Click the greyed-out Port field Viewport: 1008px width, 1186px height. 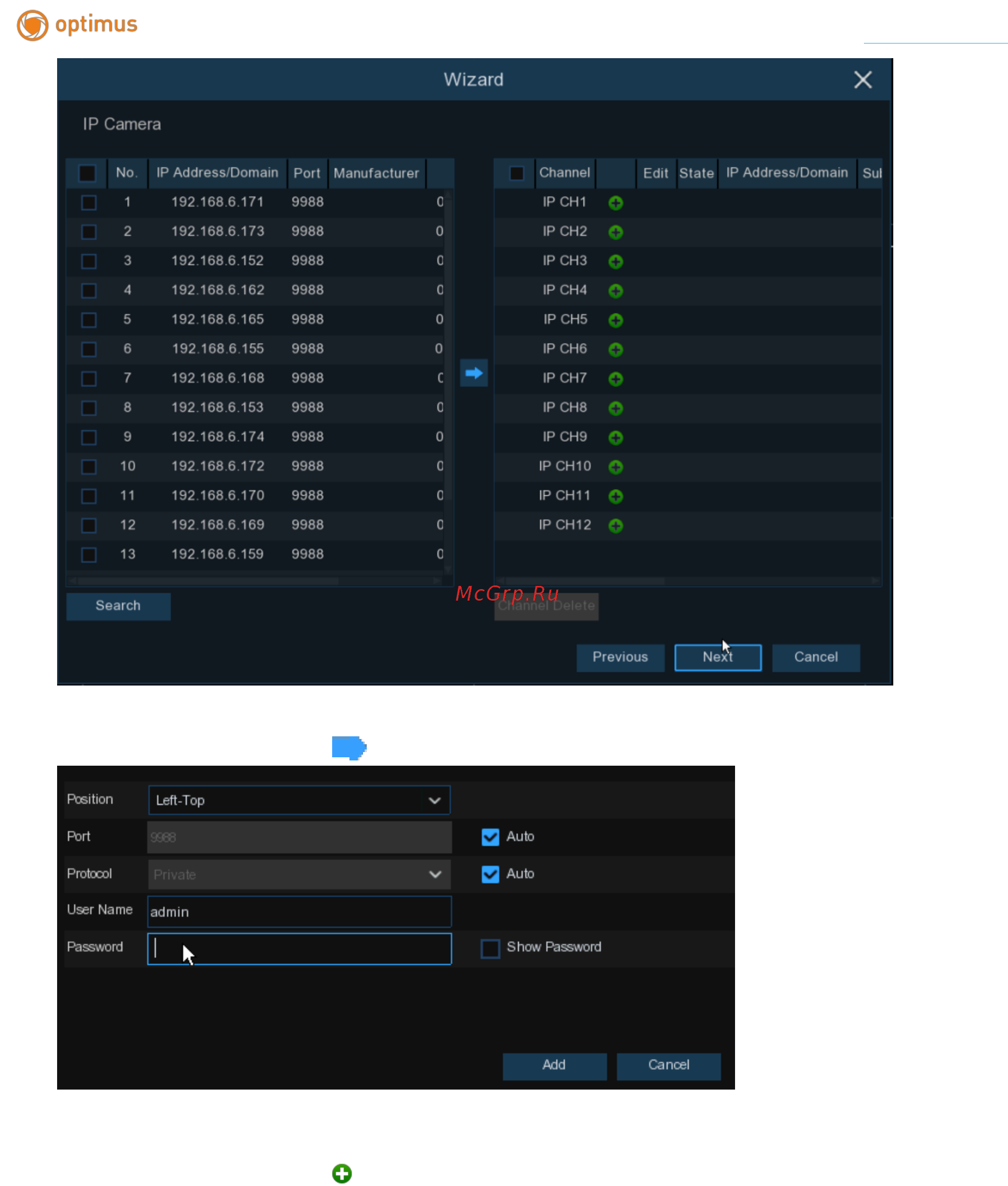(x=299, y=837)
